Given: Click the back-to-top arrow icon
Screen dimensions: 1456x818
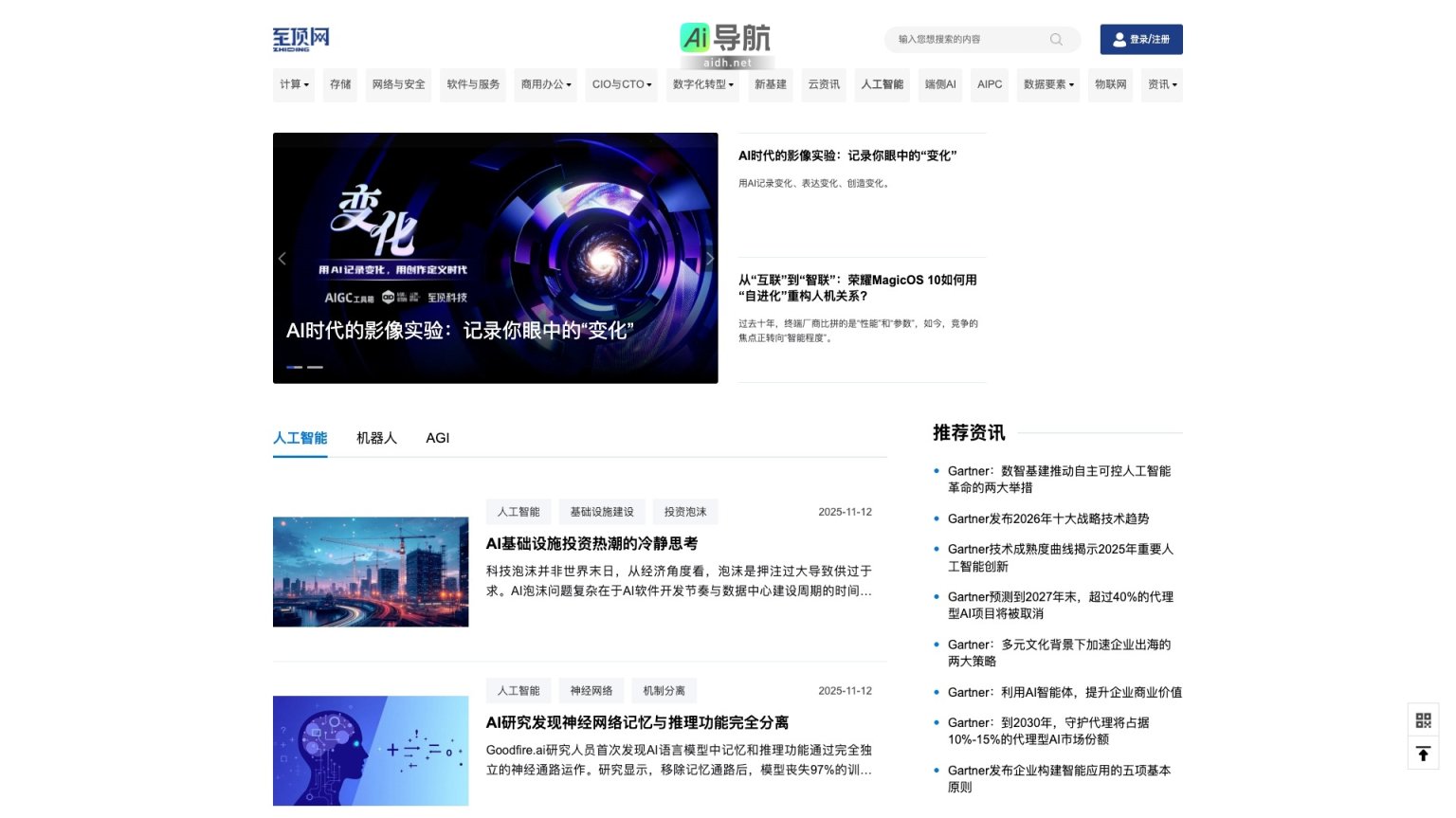Looking at the screenshot, I should [x=1423, y=754].
